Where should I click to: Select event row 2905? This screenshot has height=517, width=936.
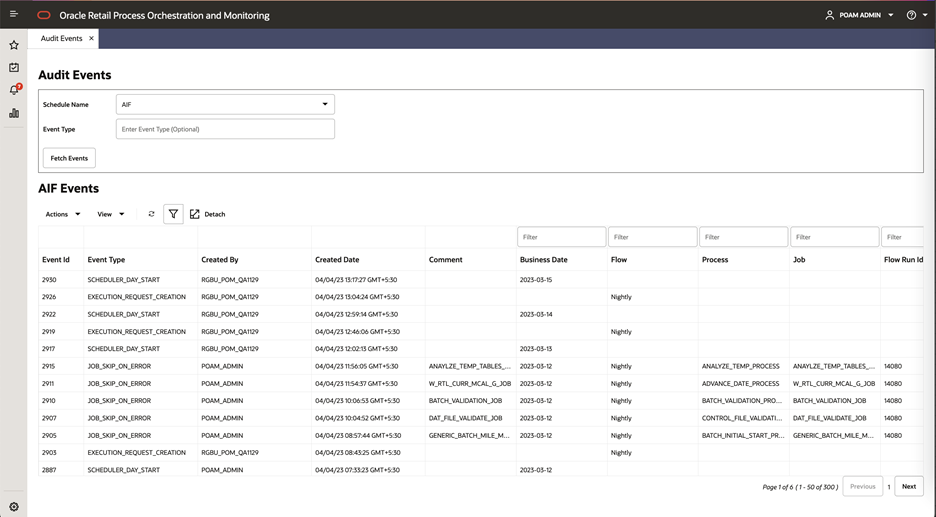click(x=481, y=435)
